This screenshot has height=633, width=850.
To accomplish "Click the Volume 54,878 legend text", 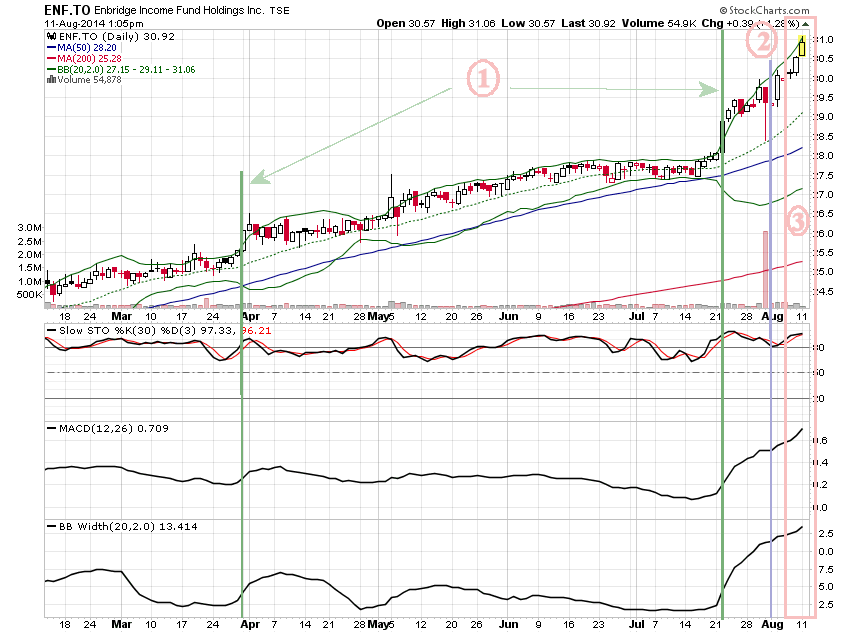I will [89, 80].
